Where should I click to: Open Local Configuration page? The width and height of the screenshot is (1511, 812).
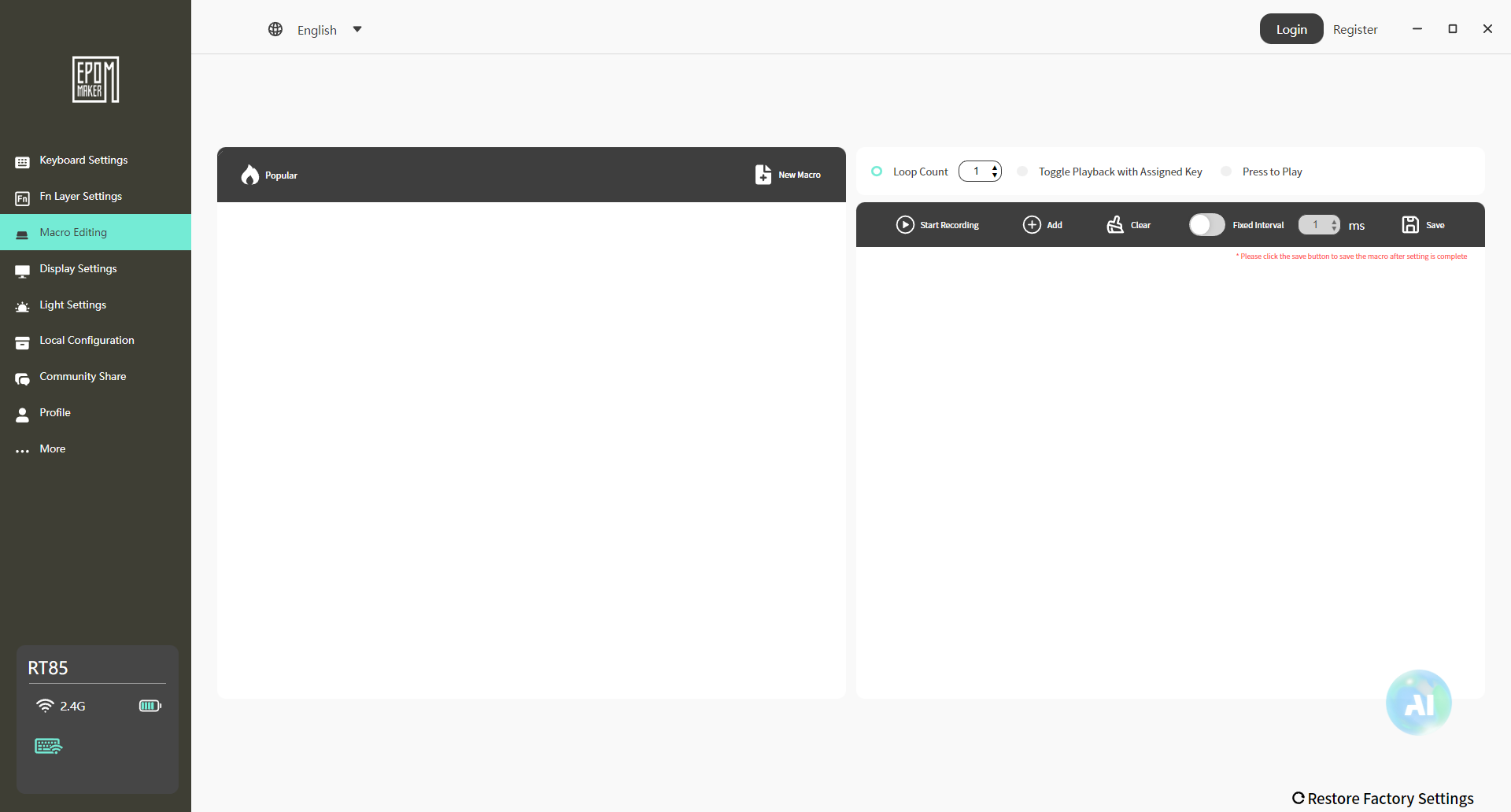(x=95, y=341)
